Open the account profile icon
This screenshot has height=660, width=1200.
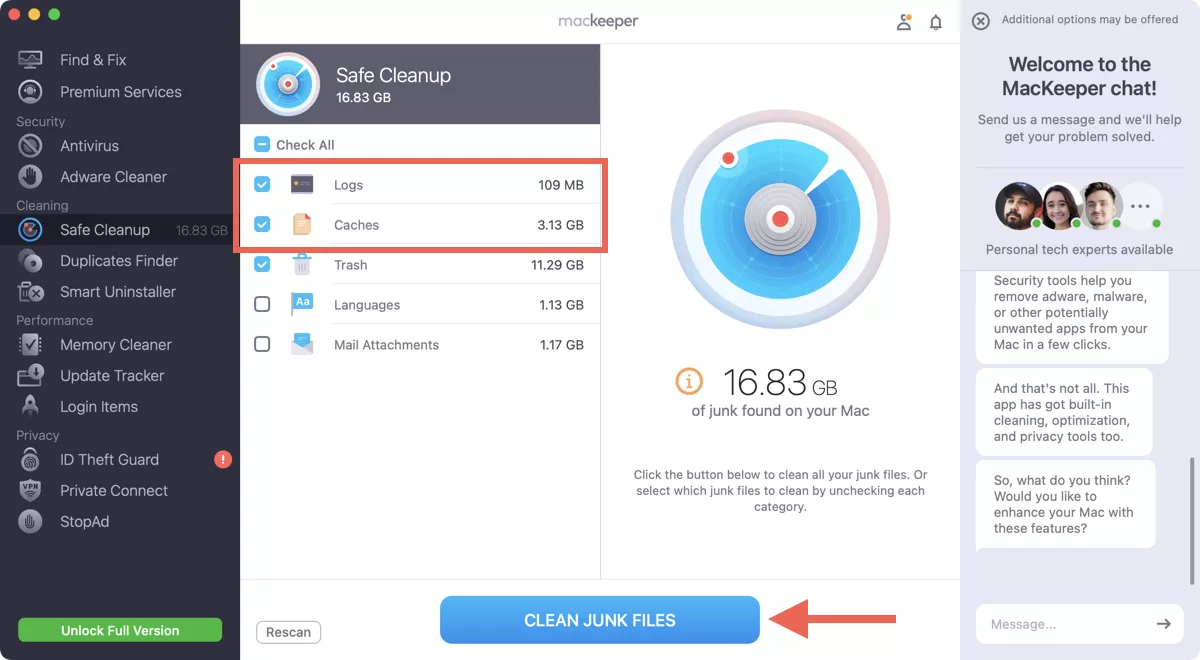coord(904,21)
